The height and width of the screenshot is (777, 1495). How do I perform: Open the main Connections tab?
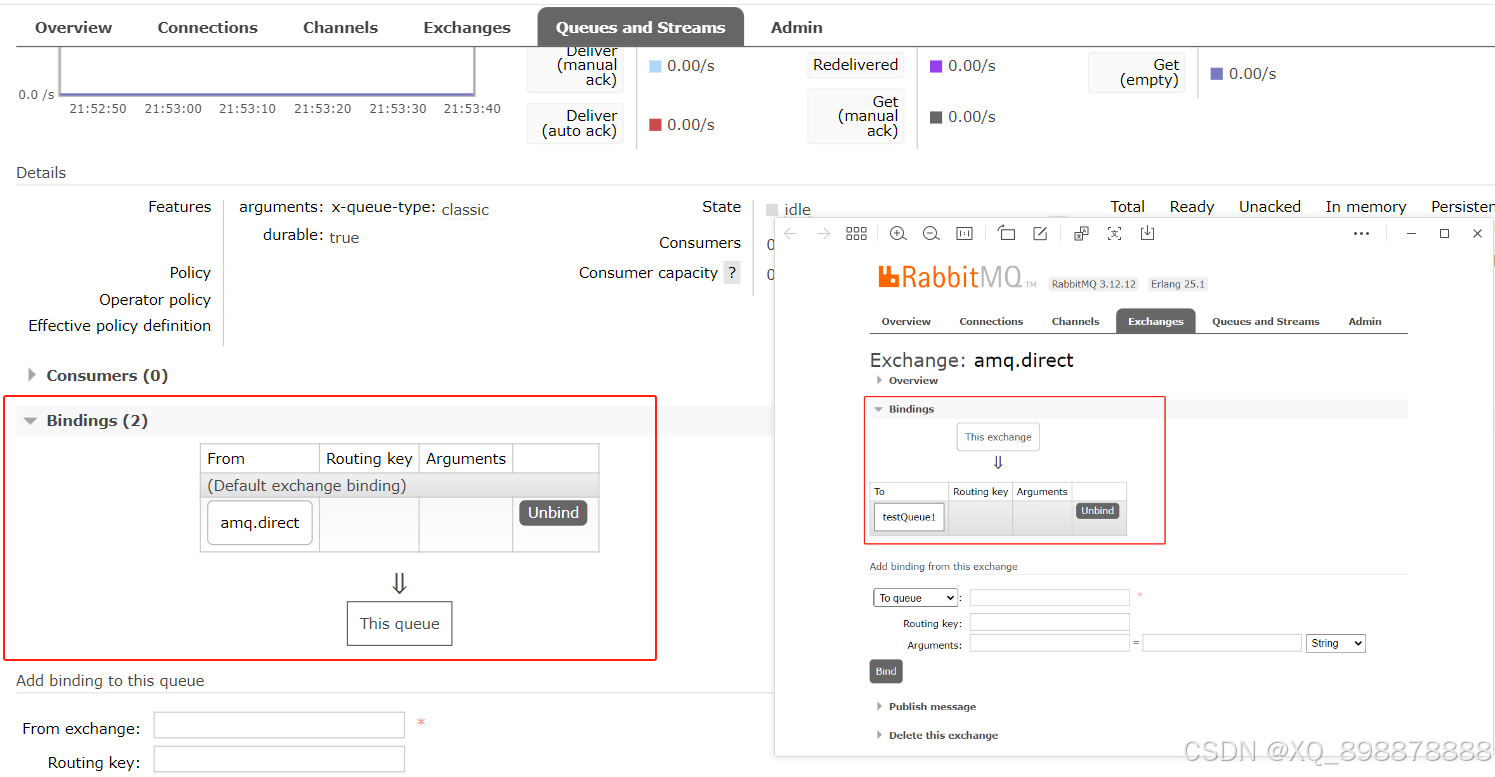pos(208,28)
